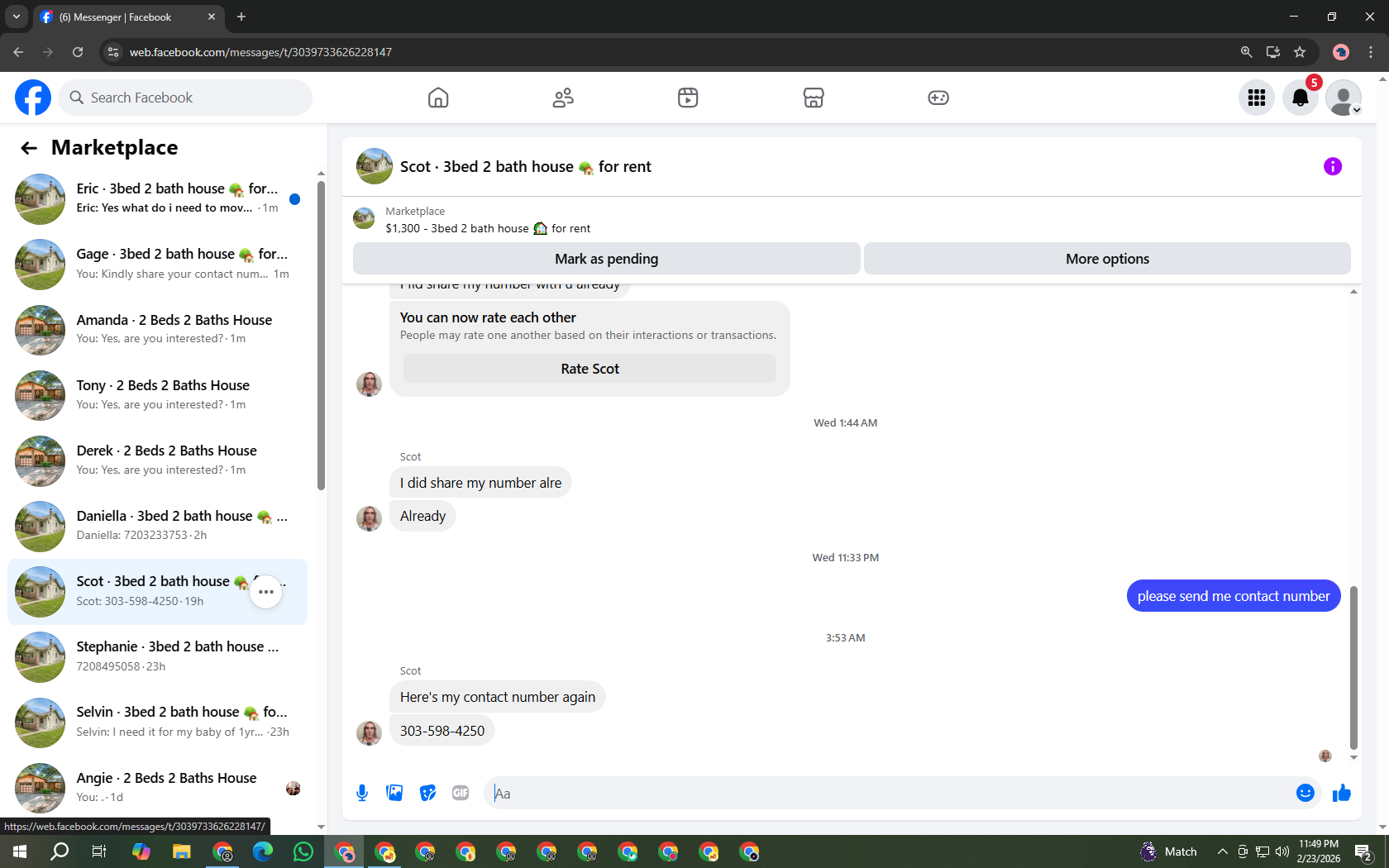Open tab search dropdown arrow
The height and width of the screenshot is (868, 1389).
coord(17,17)
